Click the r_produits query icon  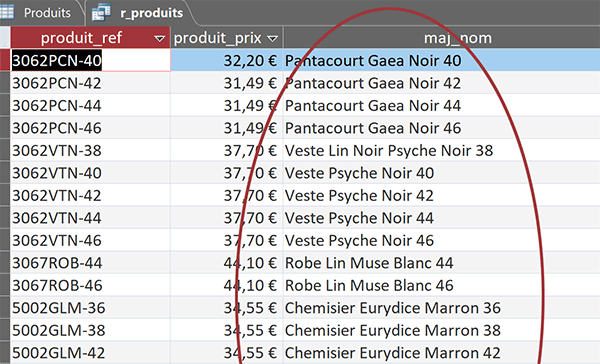coord(101,12)
